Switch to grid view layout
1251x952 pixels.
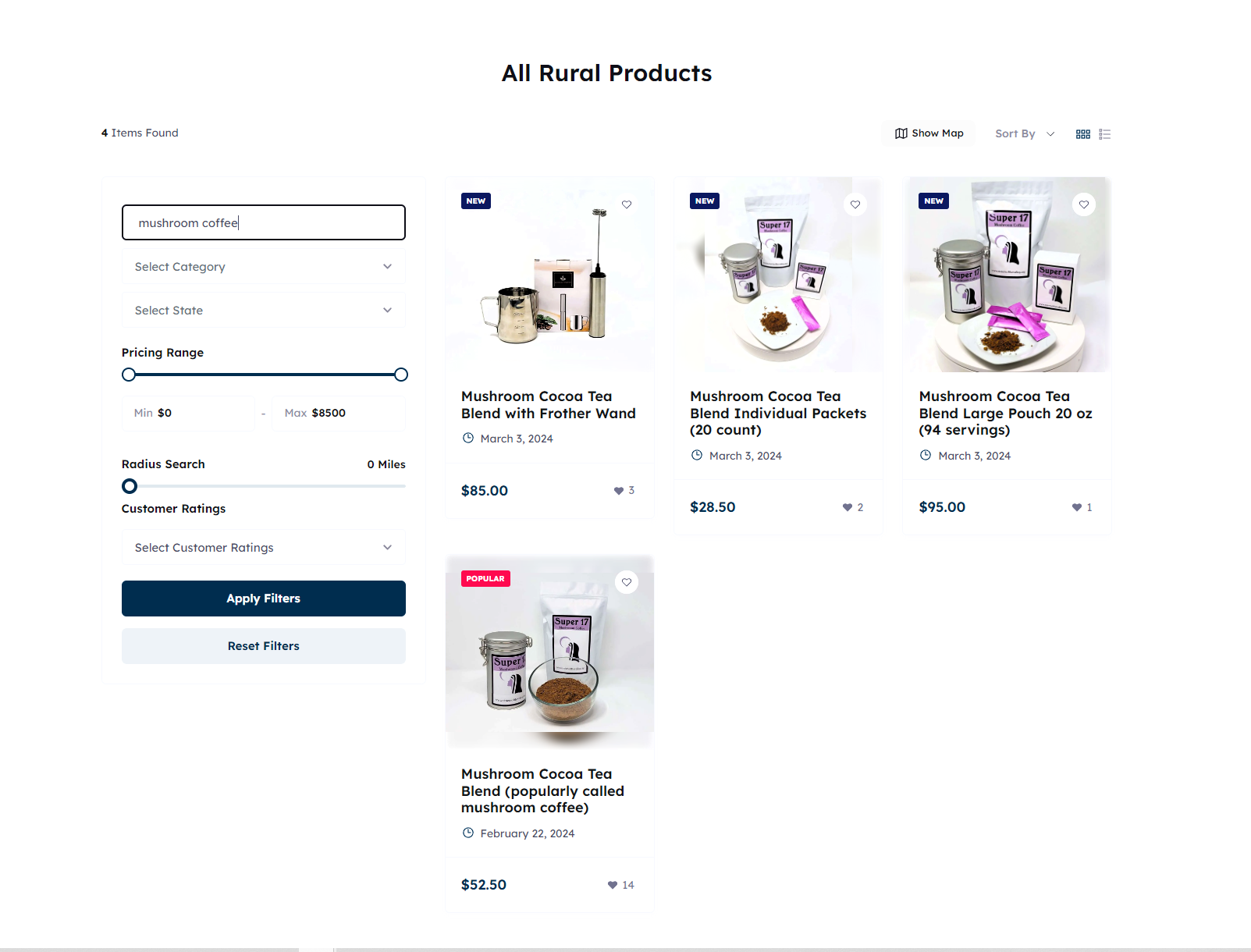click(x=1082, y=134)
